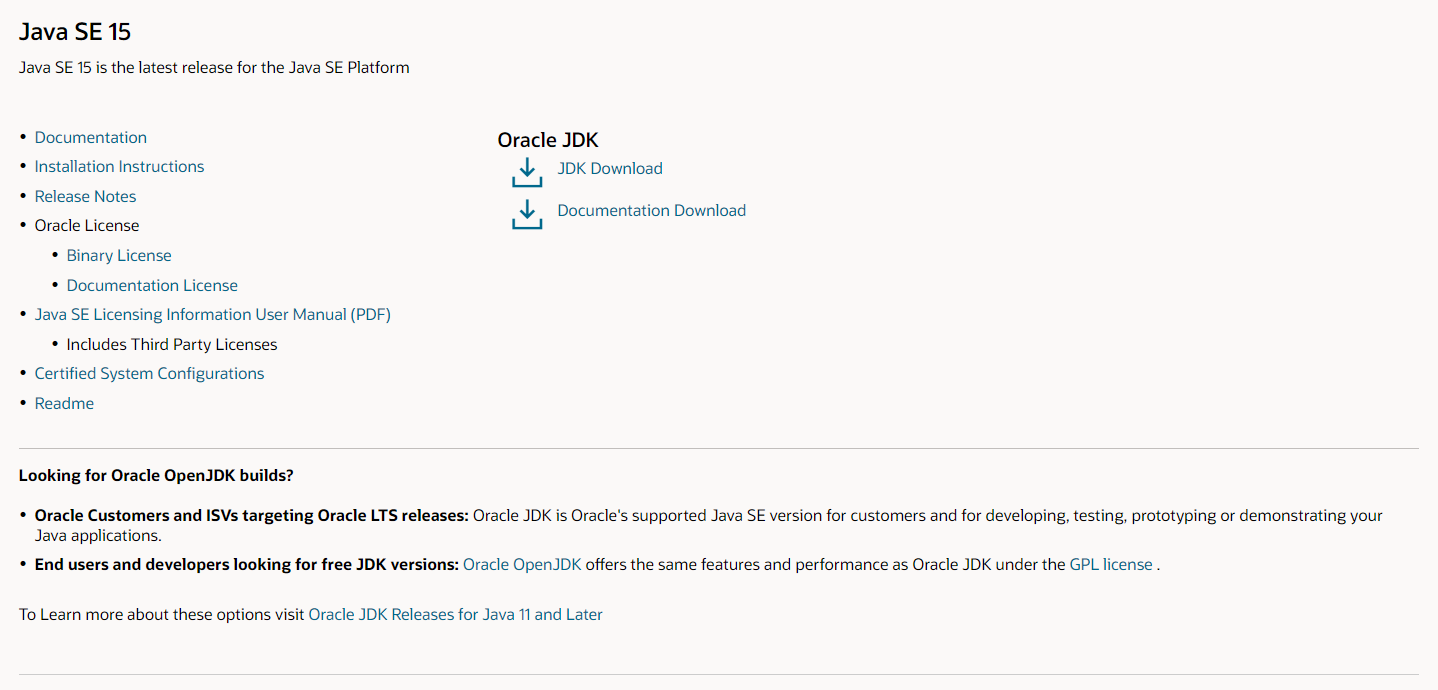Click the Java SE 15 heading
Screen dimensions: 1438x690
pyautogui.click(x=75, y=32)
